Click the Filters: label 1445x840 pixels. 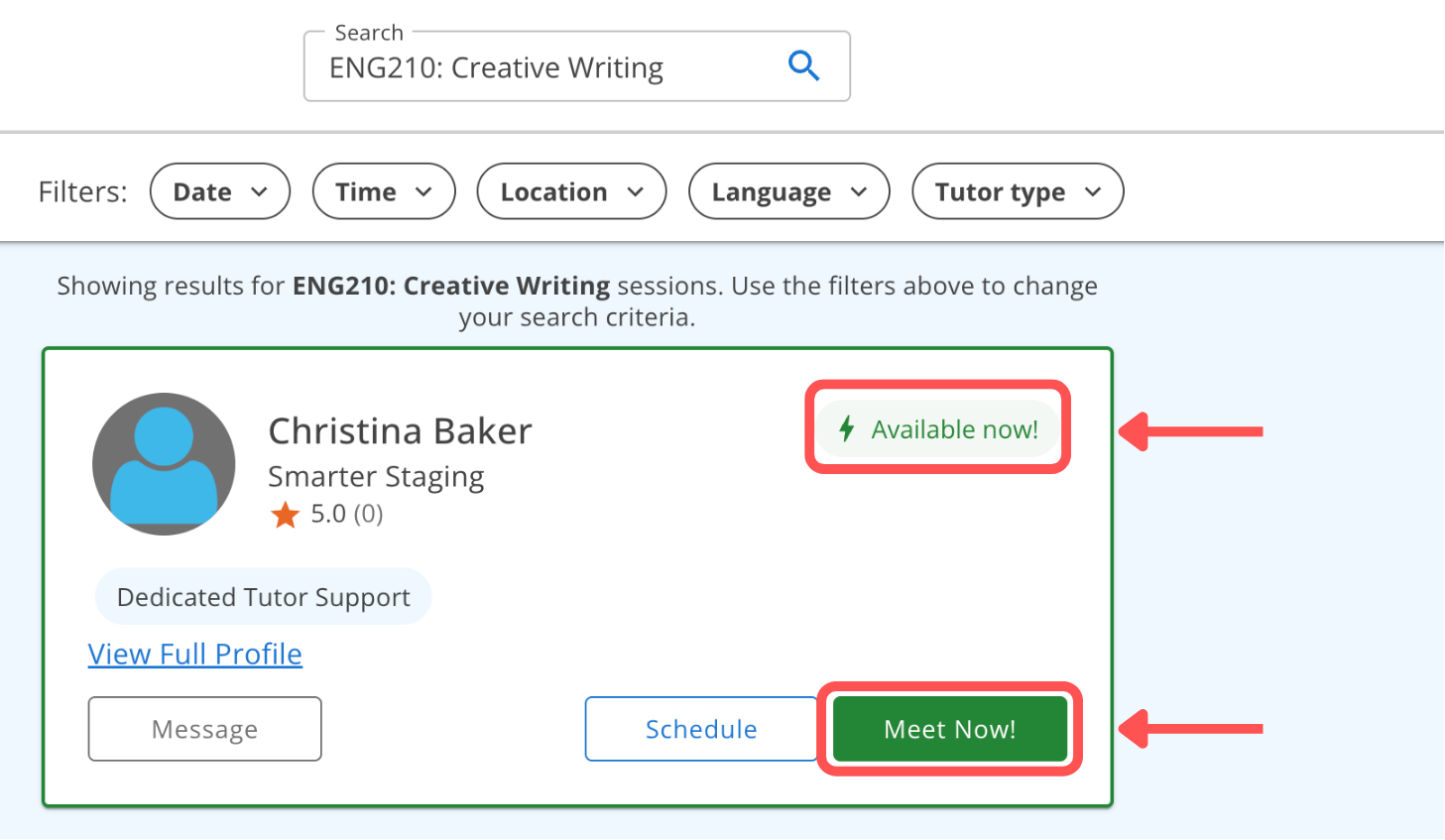tap(83, 191)
